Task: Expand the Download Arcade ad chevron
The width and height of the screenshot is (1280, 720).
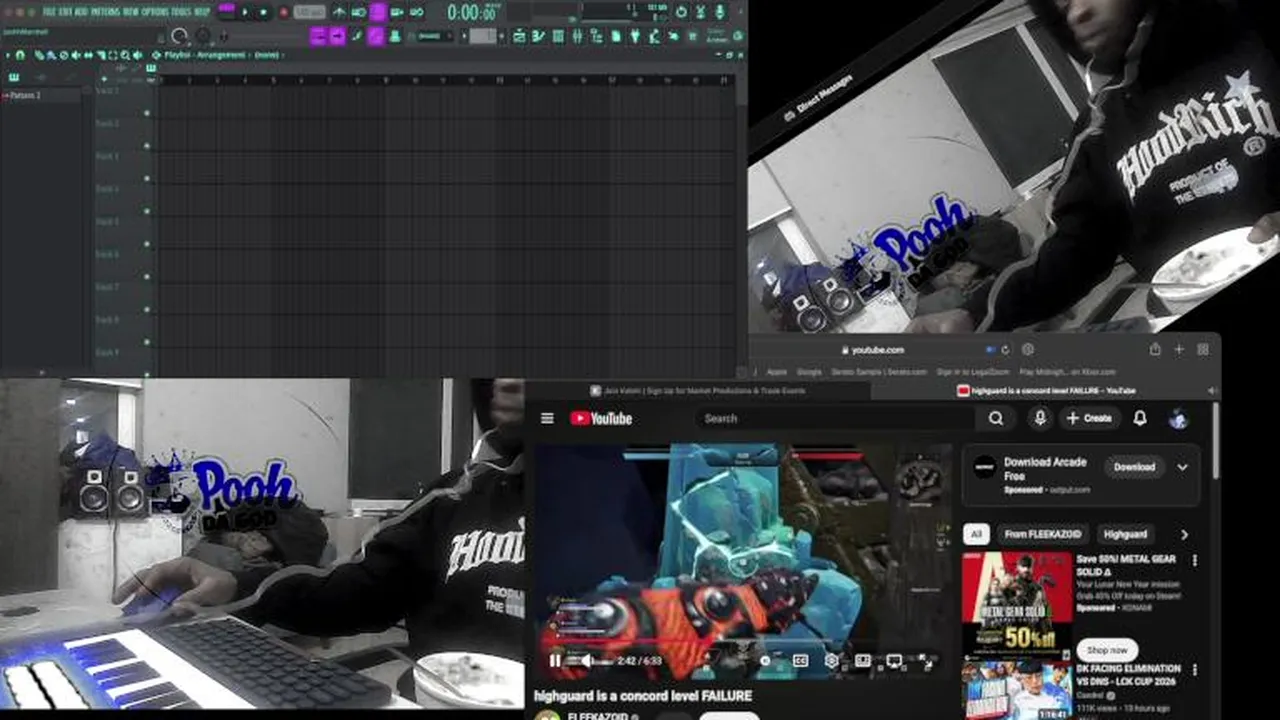Action: 1182,467
